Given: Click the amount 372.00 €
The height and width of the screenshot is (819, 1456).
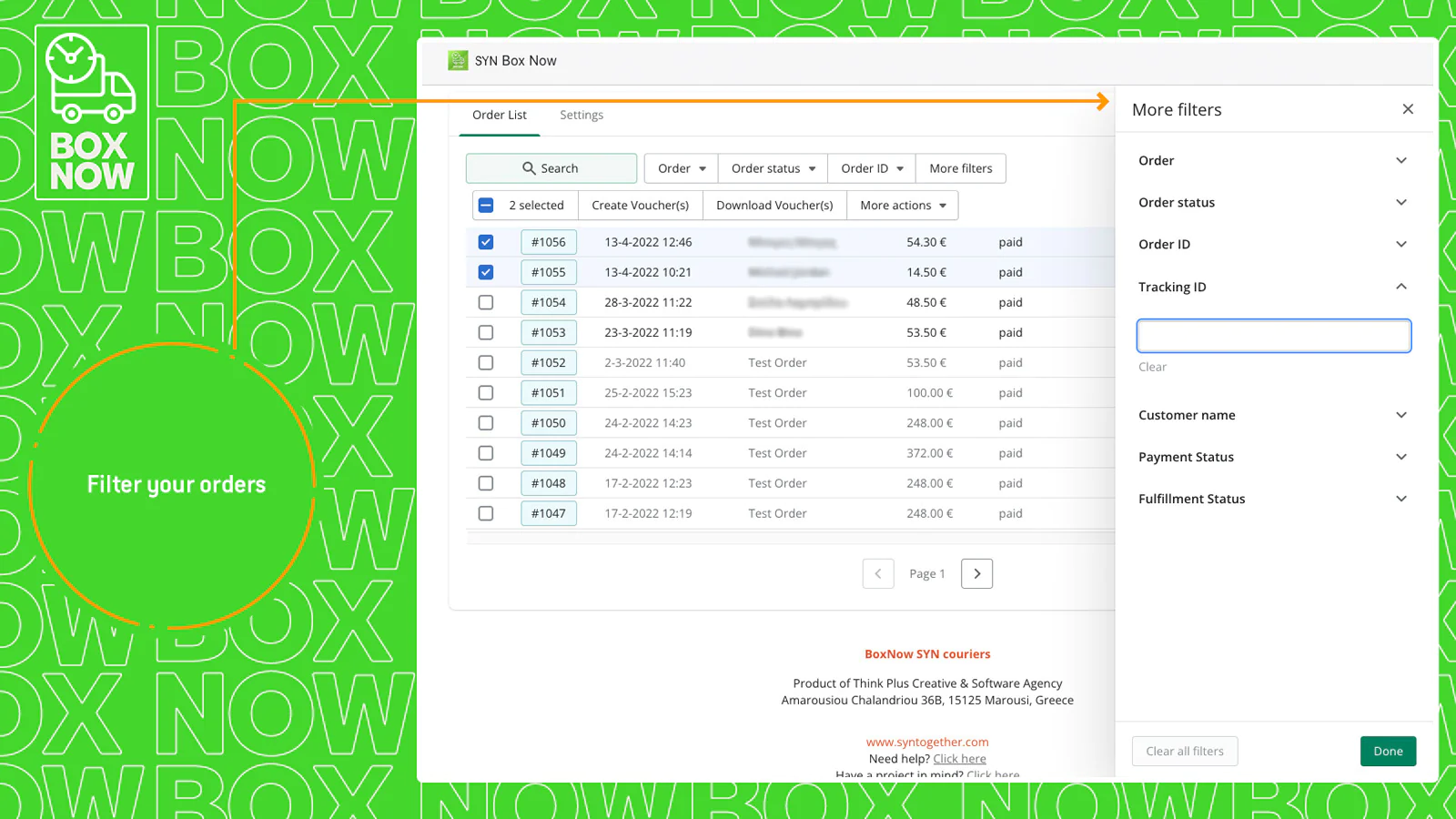Looking at the screenshot, I should (929, 452).
